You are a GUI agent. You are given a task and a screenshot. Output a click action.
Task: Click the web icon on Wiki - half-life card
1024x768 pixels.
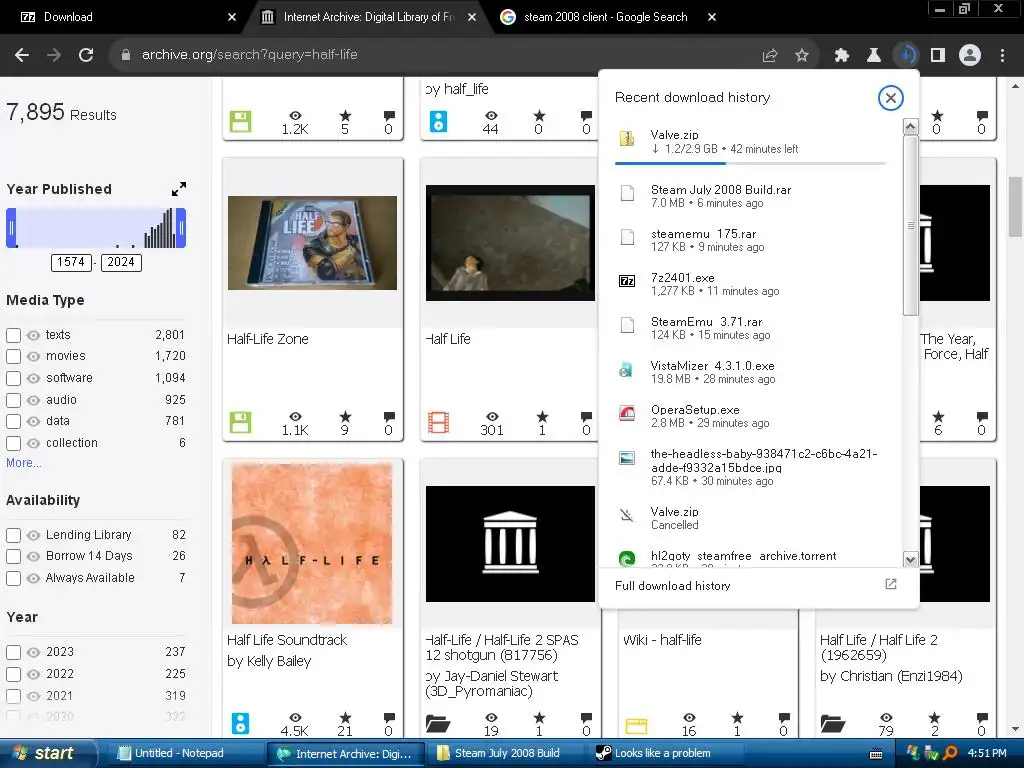coord(636,725)
